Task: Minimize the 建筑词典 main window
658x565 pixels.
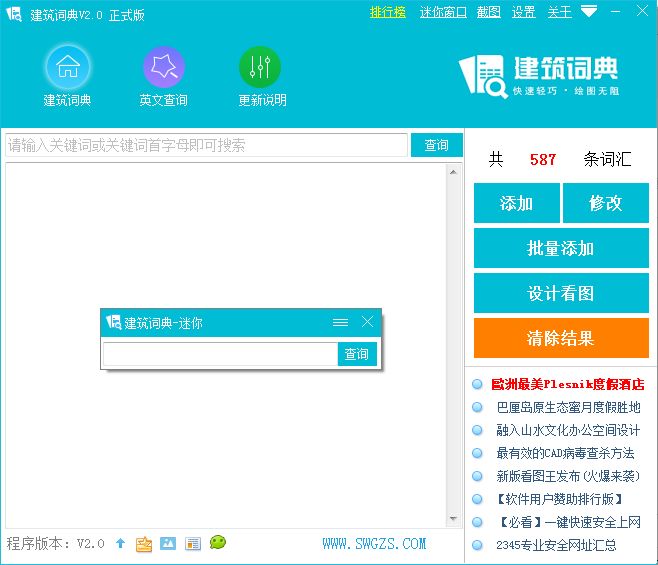Action: [x=616, y=11]
